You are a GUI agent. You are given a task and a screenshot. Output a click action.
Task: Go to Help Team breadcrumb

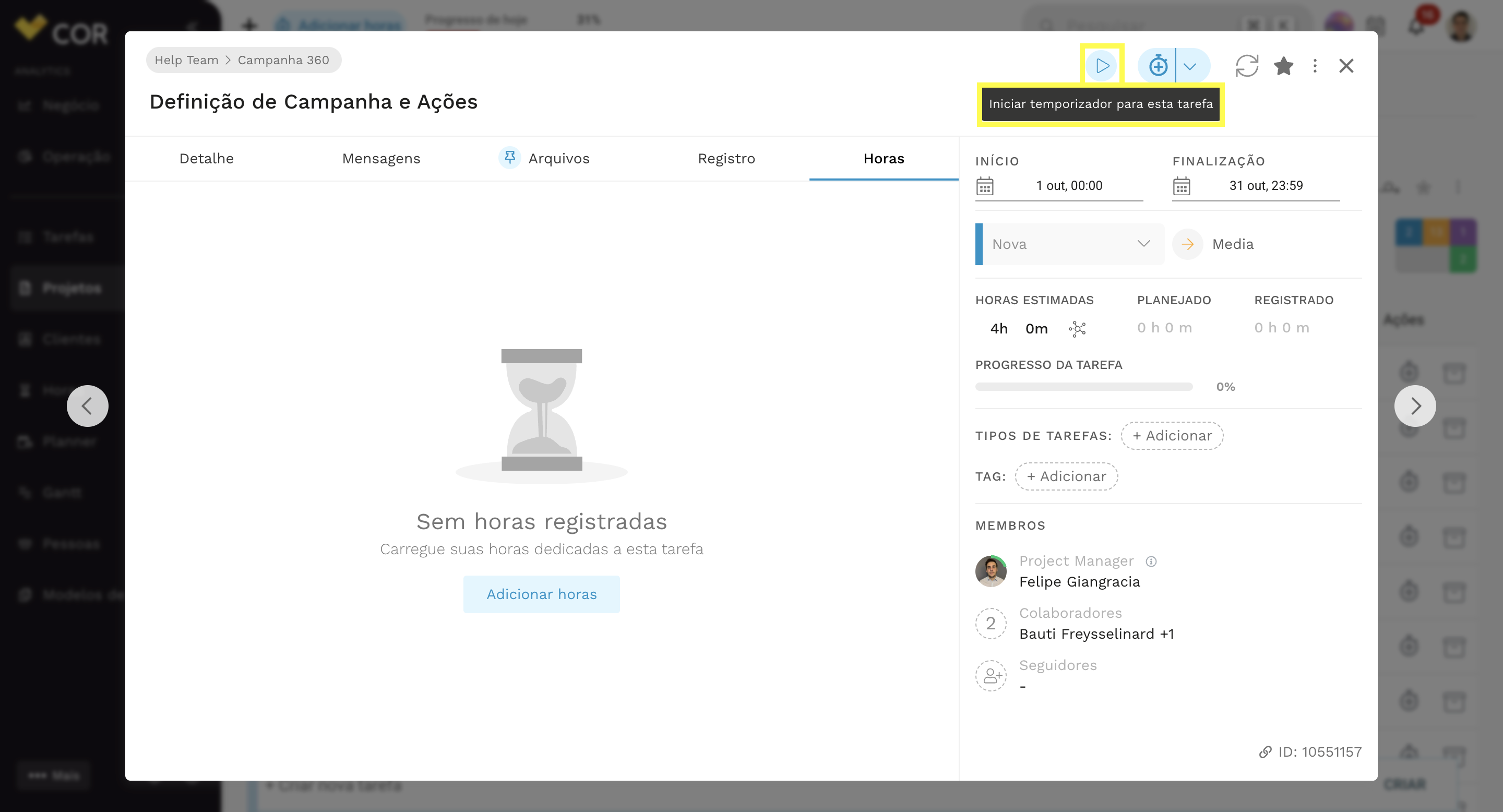click(x=186, y=60)
